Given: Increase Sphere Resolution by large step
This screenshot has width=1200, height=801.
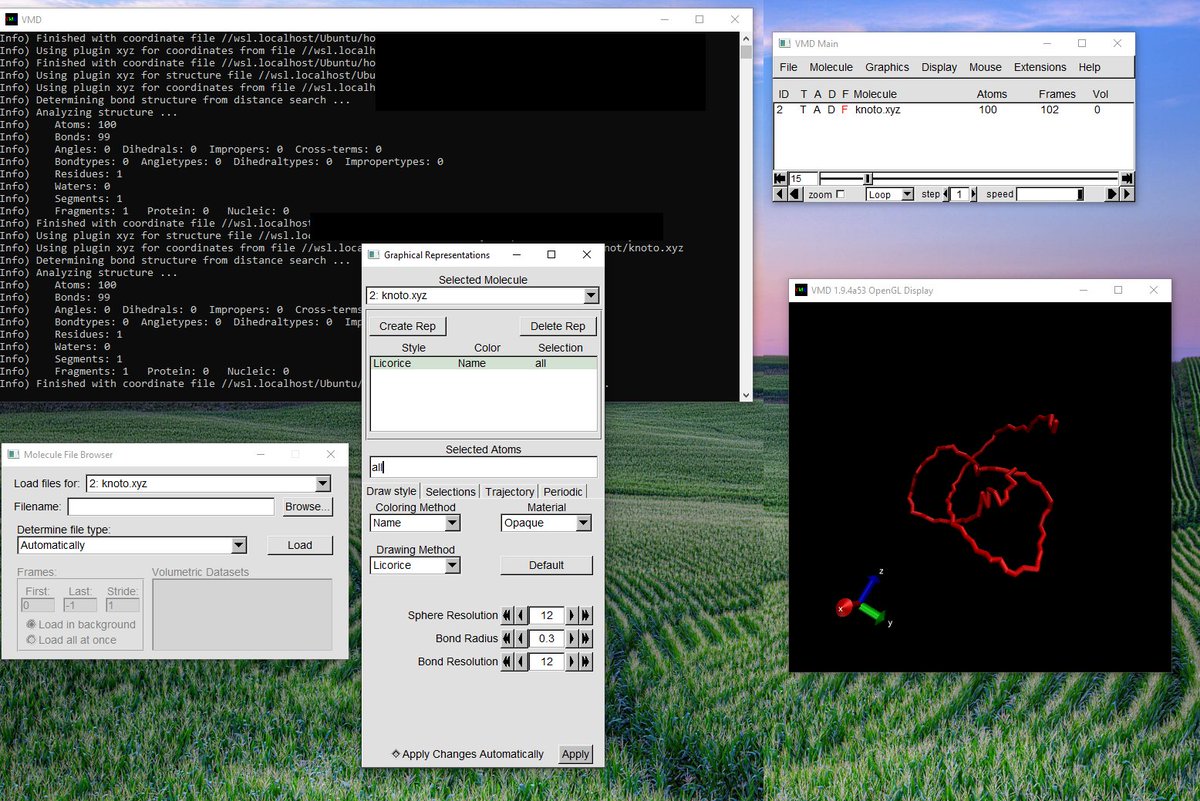Looking at the screenshot, I should pyautogui.click(x=586, y=616).
